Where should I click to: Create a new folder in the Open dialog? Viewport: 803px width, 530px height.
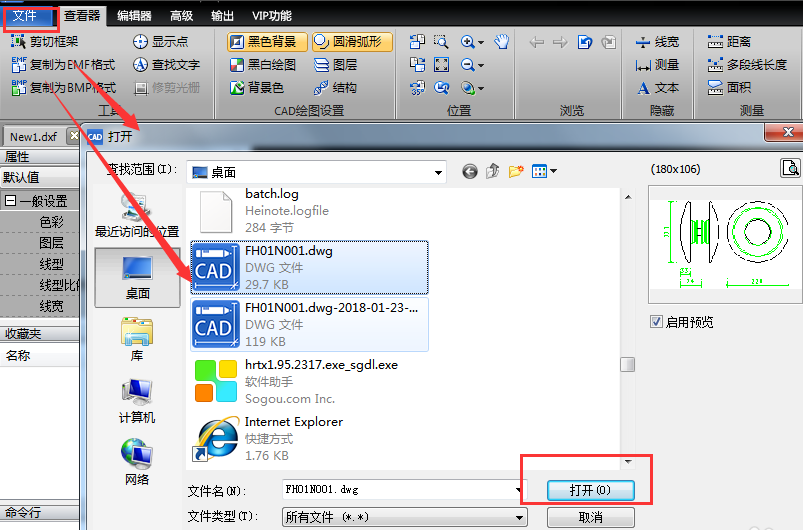coord(516,172)
